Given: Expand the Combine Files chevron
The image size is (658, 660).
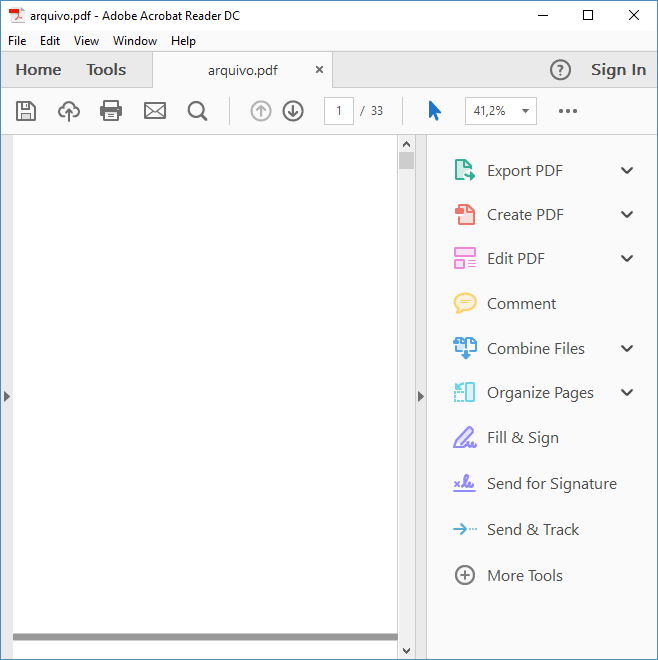Looking at the screenshot, I should 627,348.
